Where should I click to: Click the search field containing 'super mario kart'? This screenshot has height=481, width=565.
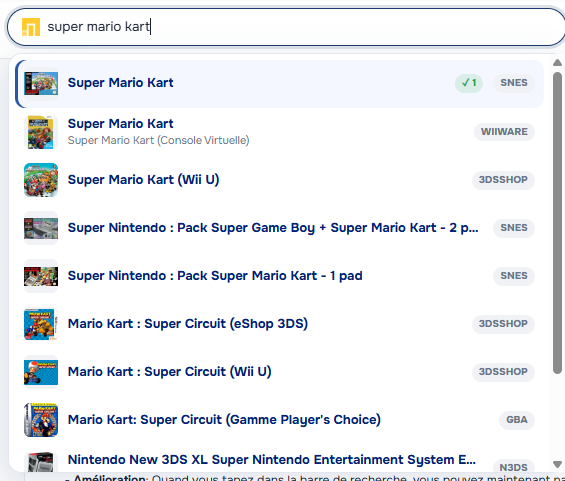286,27
